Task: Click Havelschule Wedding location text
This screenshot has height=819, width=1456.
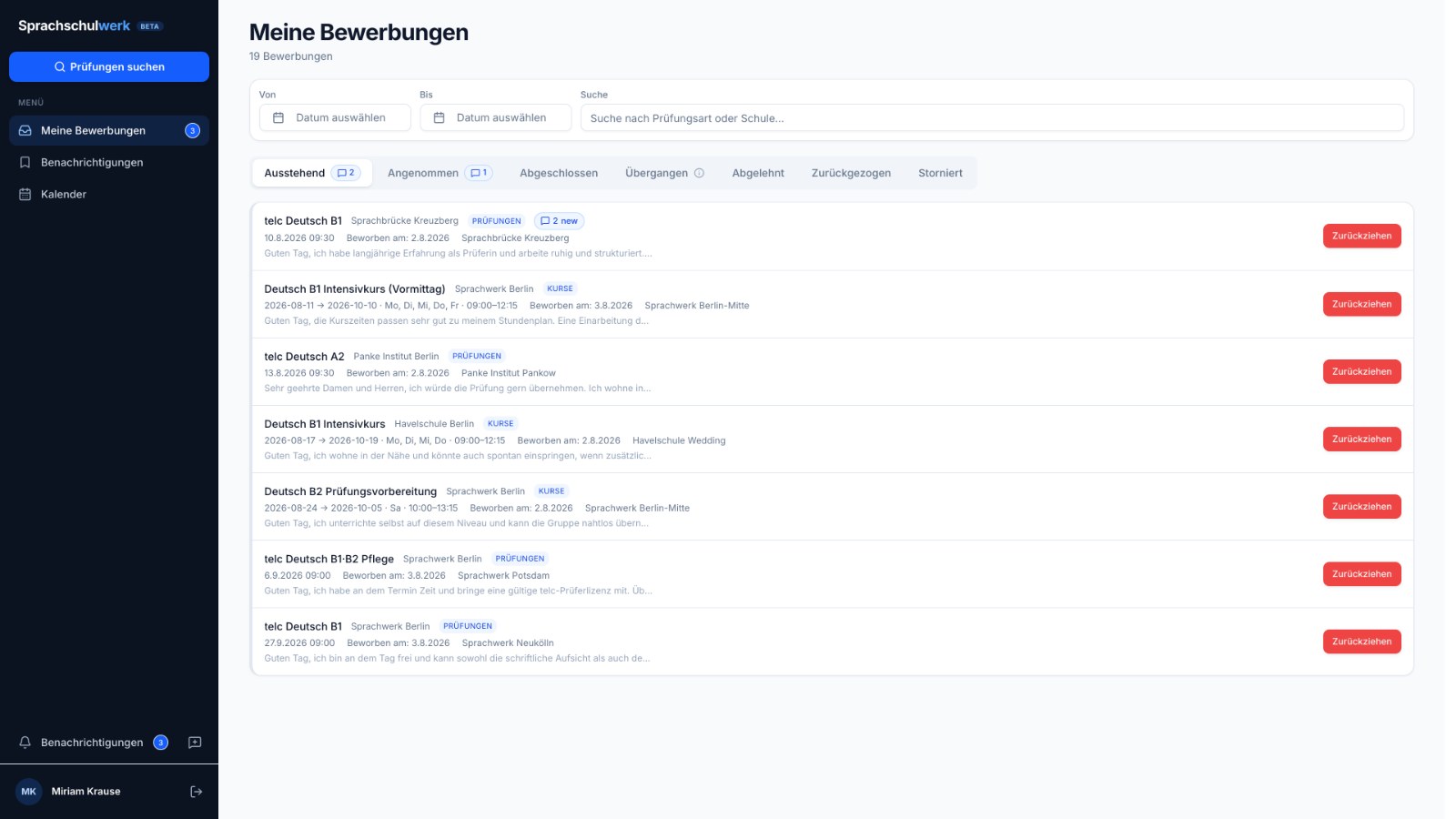Action: pyautogui.click(x=679, y=440)
